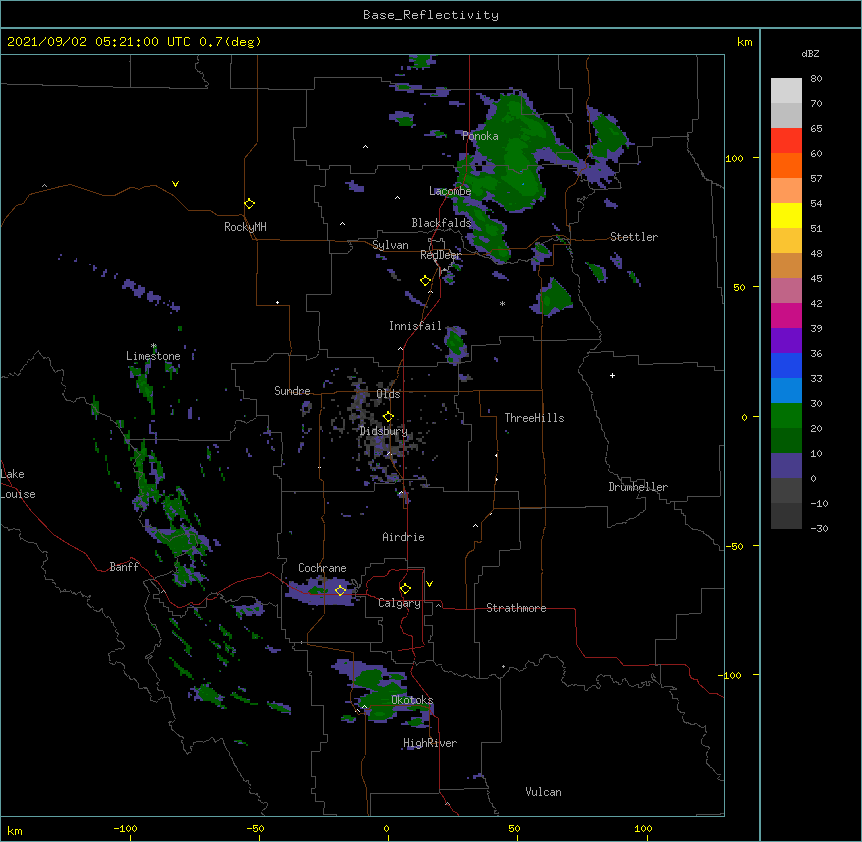This screenshot has width=862, height=842.
Task: Select the yellow v marker northwest of RockyMH
Action: click(175, 184)
